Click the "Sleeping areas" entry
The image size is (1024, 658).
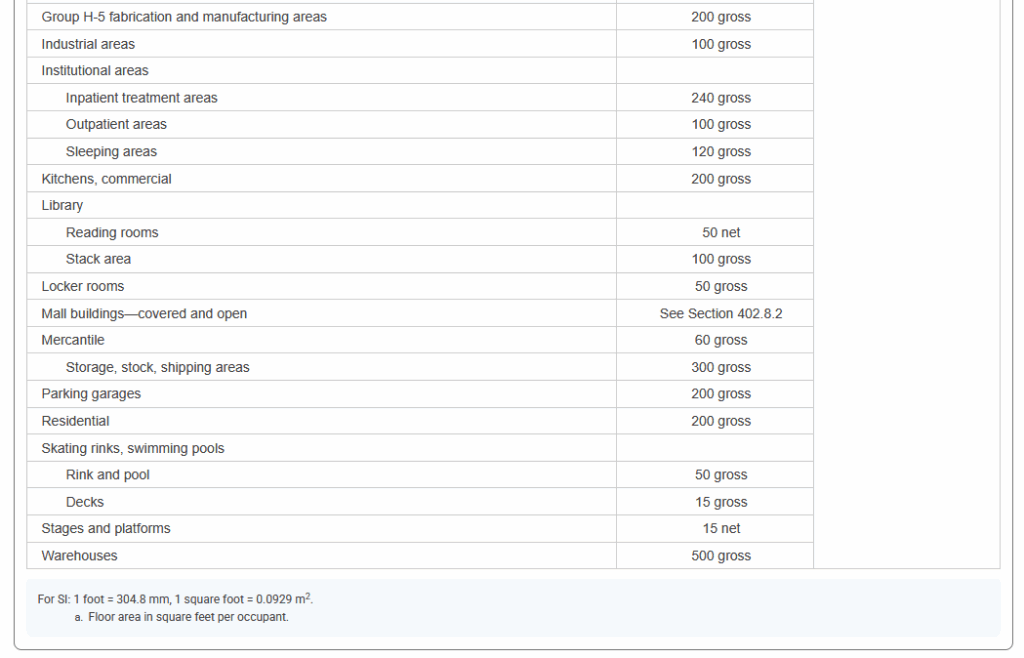tap(111, 152)
